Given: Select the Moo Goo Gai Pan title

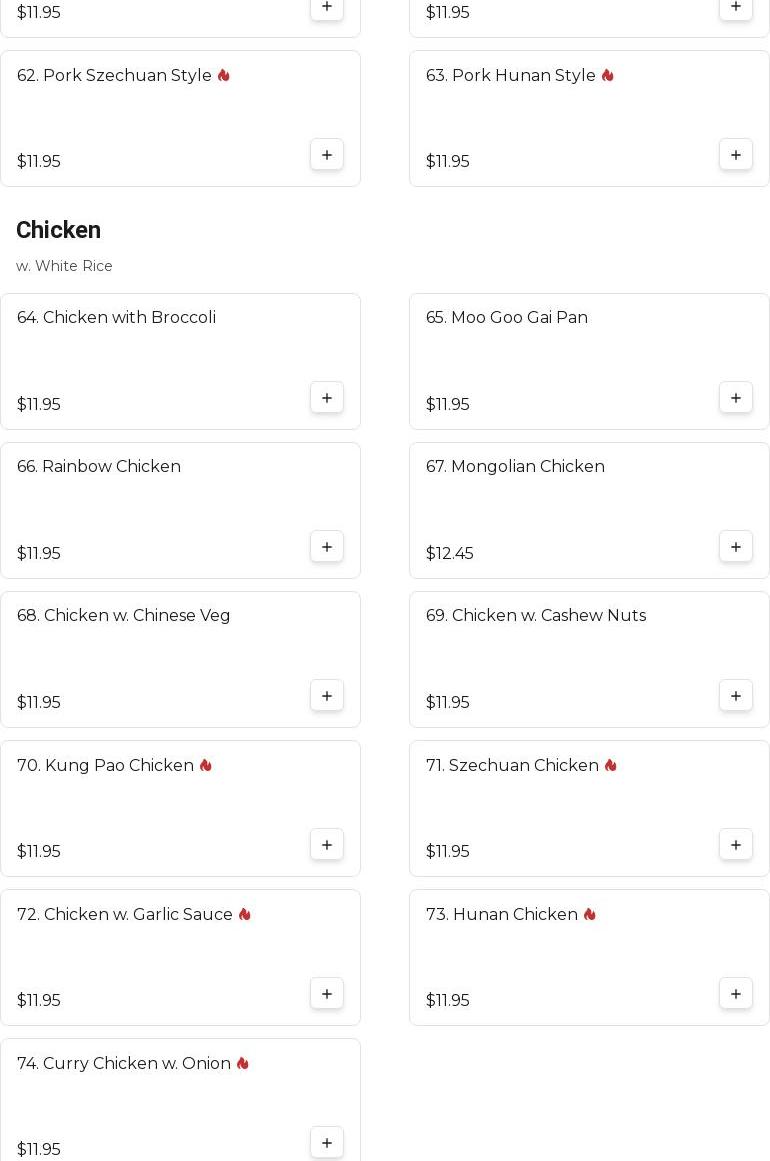Looking at the screenshot, I should point(506,317).
